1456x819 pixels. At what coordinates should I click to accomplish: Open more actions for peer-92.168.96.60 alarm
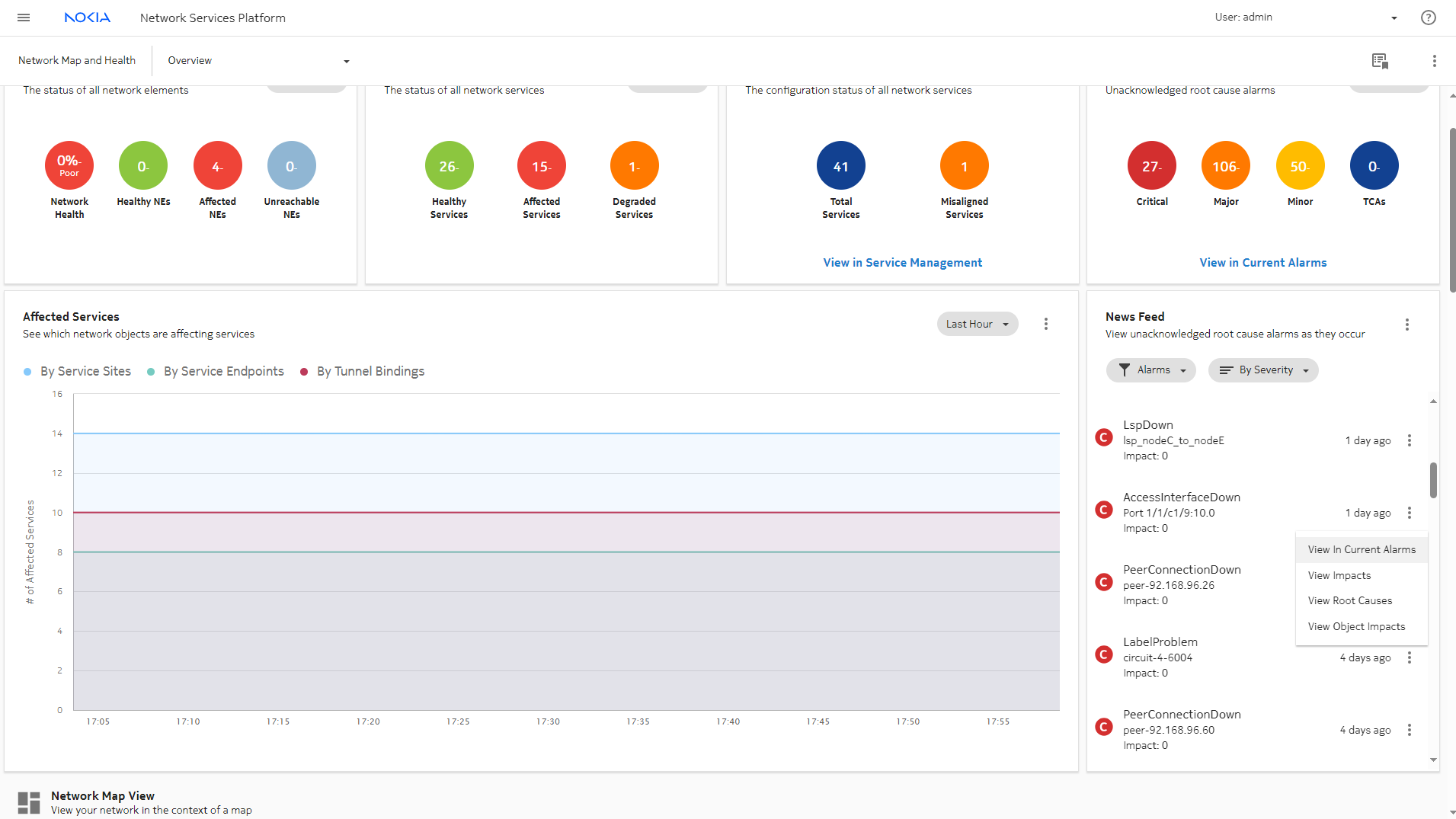[x=1410, y=730]
